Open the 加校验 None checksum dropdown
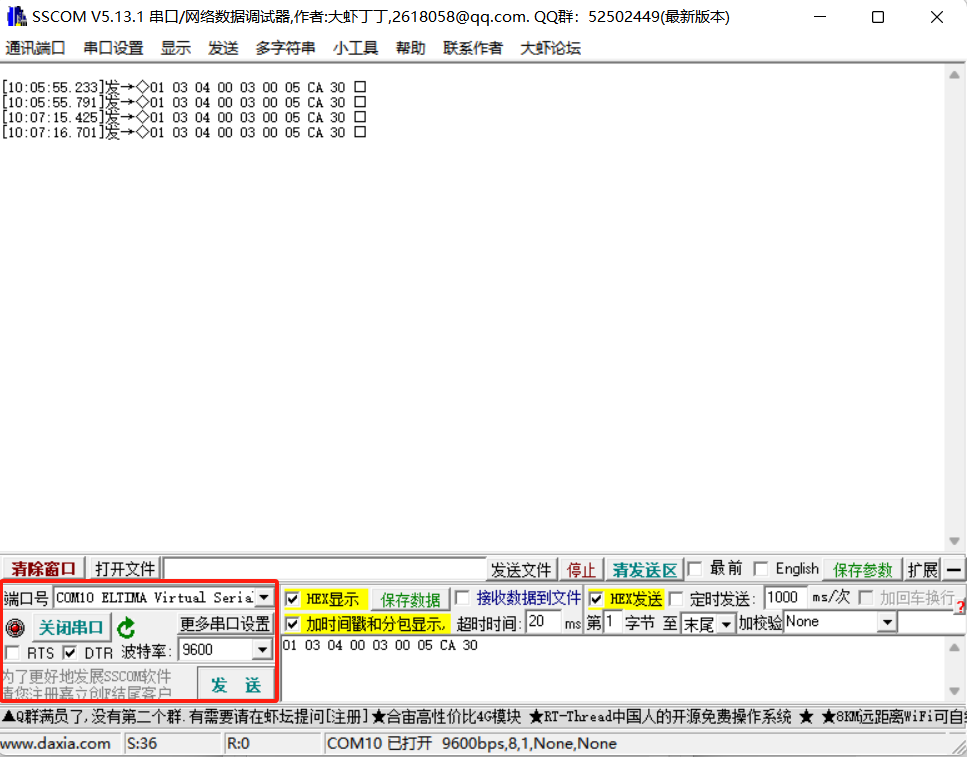This screenshot has width=967, height=757. coord(887,622)
